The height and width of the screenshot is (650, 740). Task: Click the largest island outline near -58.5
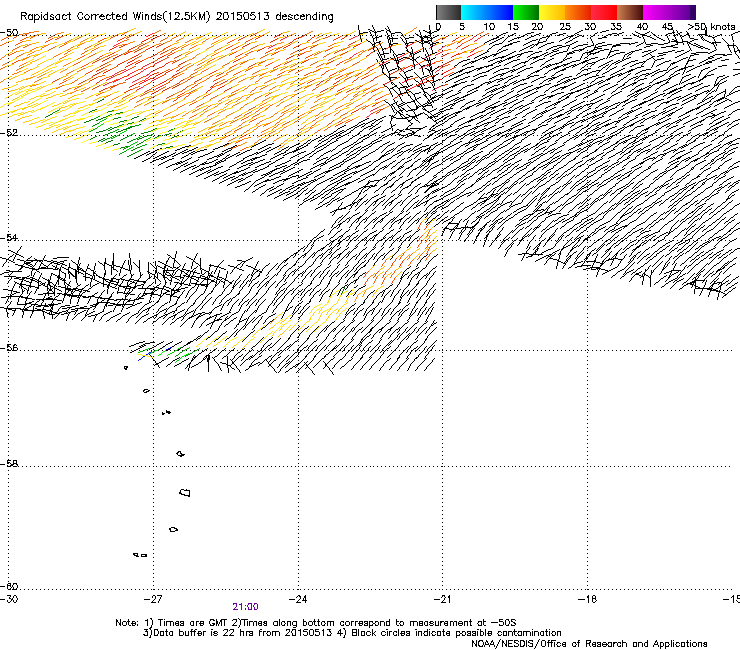pos(185,493)
